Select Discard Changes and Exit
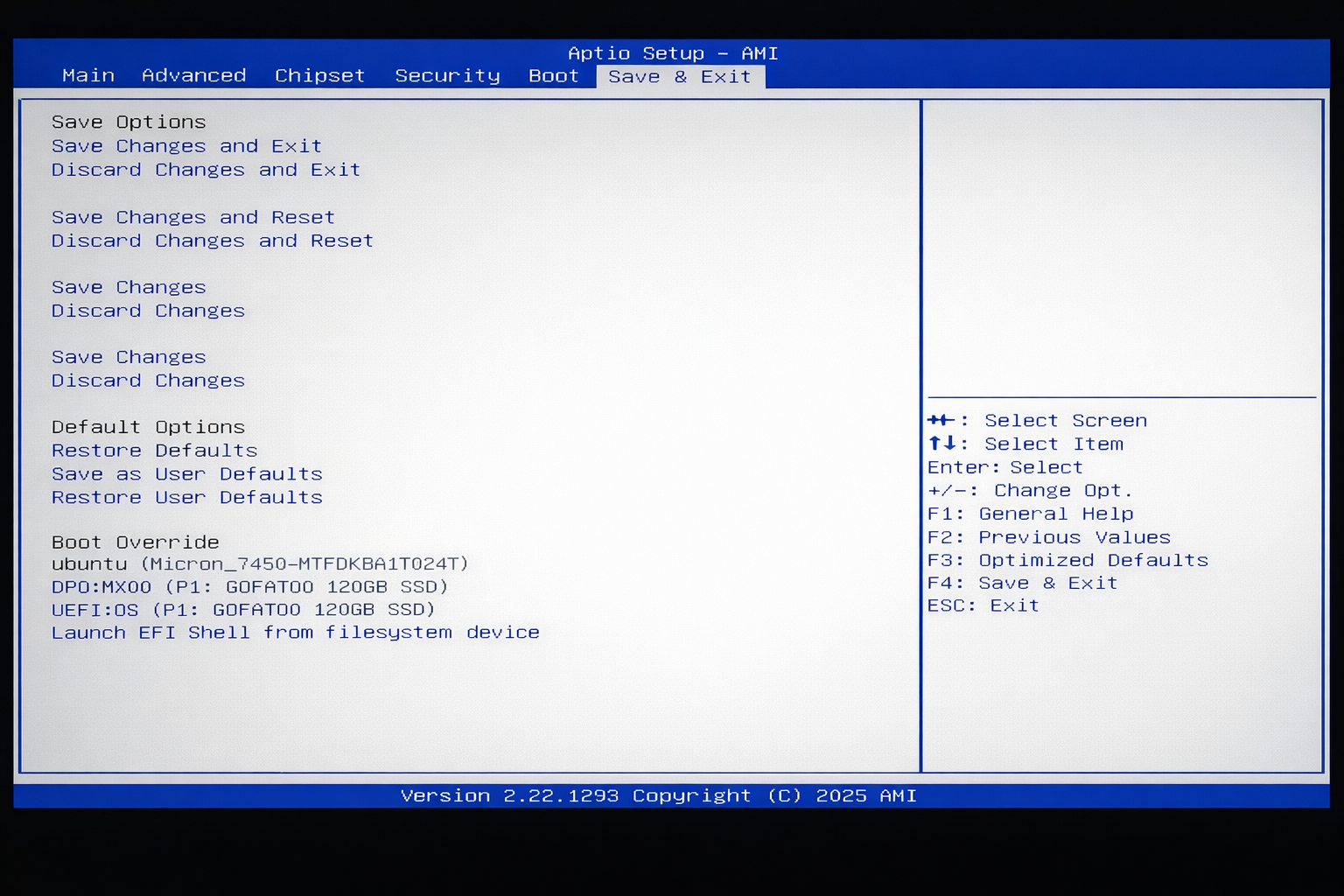1344x896 pixels. click(206, 170)
